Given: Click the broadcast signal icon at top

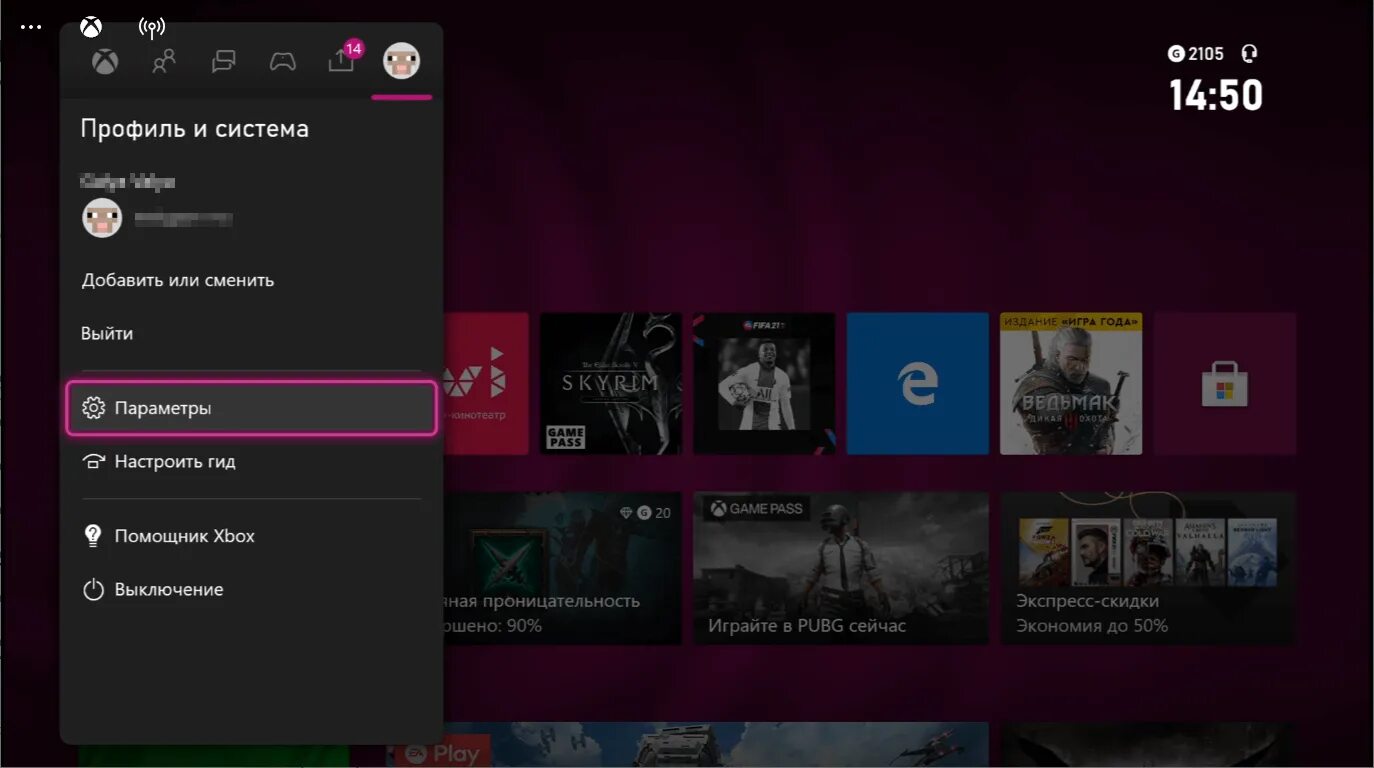Looking at the screenshot, I should [x=152, y=27].
